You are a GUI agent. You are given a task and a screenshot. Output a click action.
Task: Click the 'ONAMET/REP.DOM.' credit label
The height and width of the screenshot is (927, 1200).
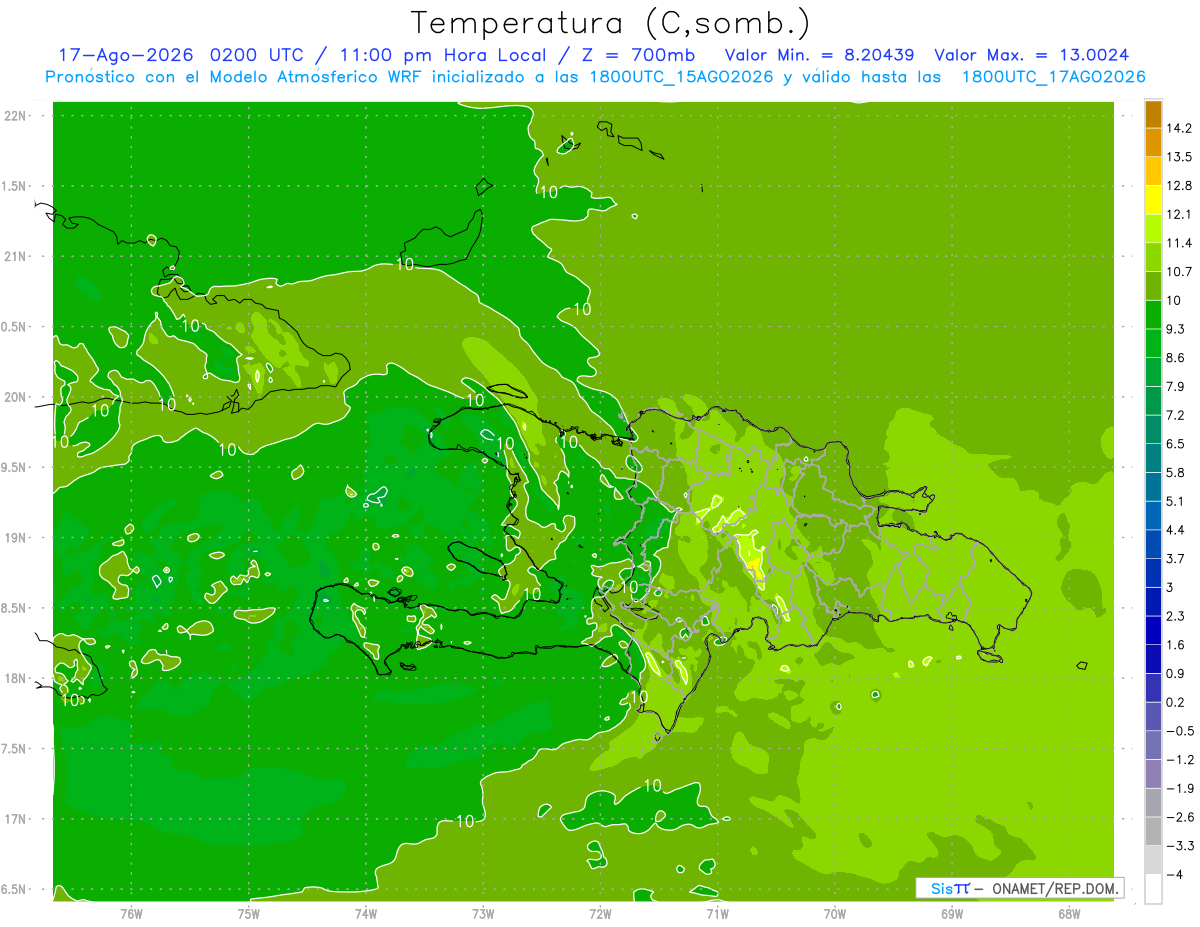tap(1056, 888)
